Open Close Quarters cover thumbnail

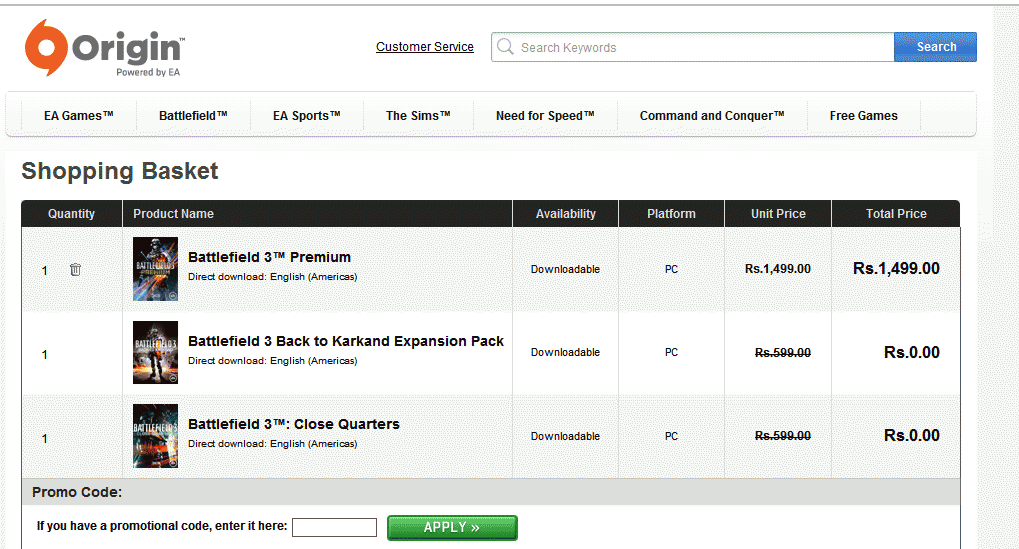tap(155, 436)
